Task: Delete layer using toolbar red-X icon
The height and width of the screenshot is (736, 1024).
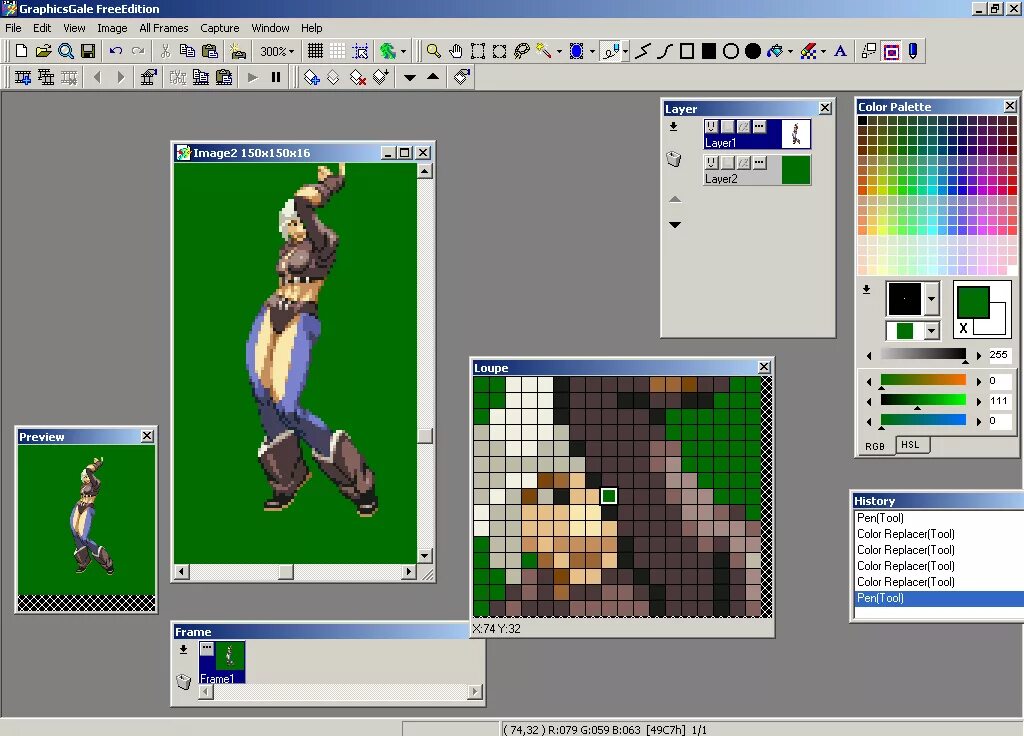Action: tap(357, 78)
